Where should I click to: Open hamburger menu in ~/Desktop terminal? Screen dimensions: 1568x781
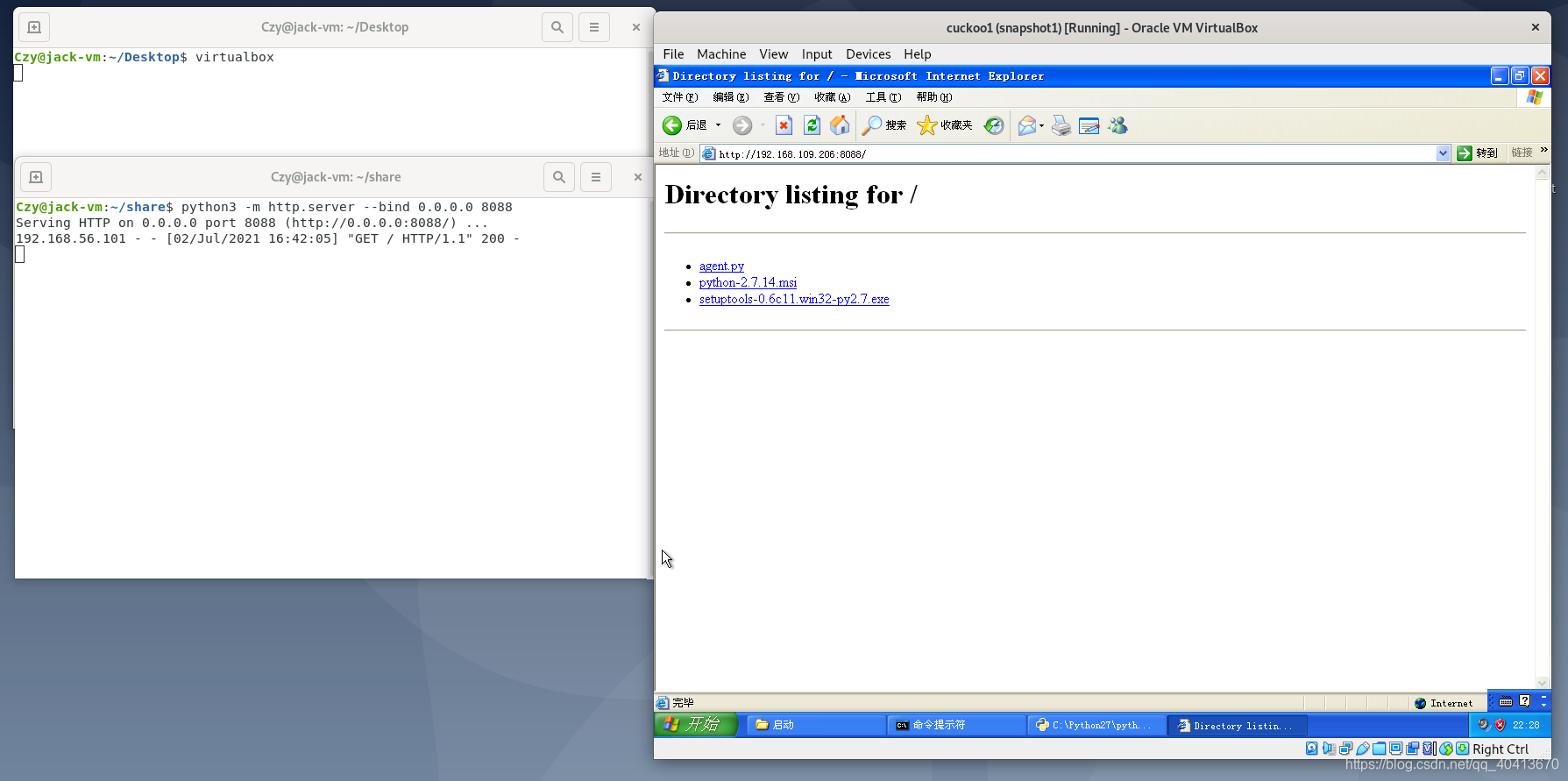click(x=594, y=27)
